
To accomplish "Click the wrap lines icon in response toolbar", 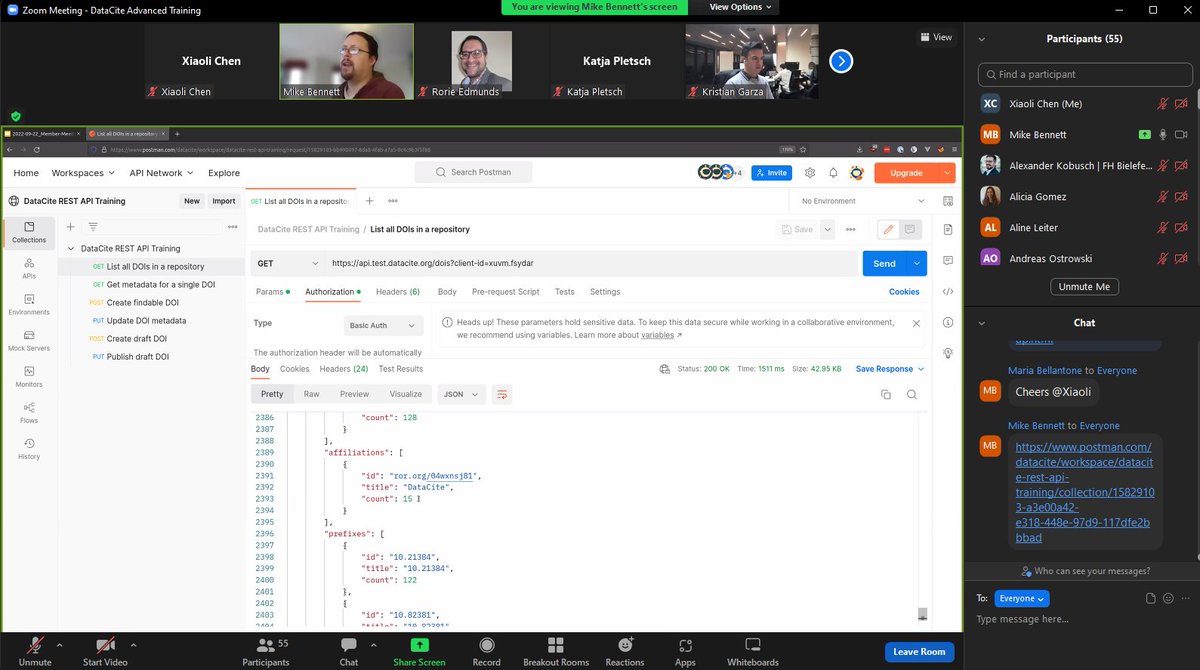I will coord(502,394).
